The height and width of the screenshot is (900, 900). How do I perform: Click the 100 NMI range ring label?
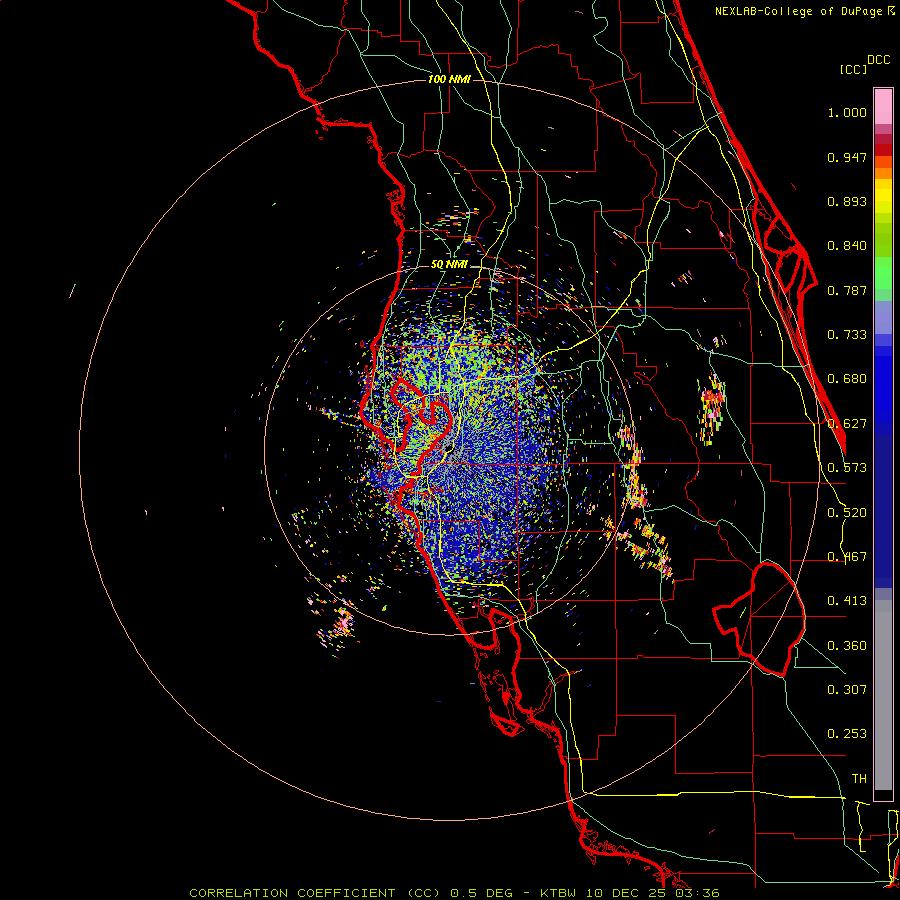[x=449, y=79]
